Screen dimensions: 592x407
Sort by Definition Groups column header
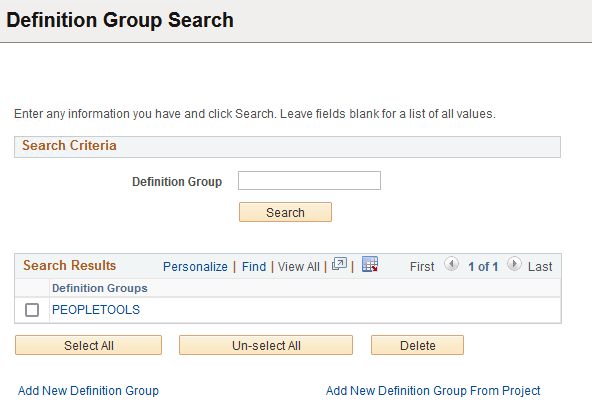coord(100,288)
